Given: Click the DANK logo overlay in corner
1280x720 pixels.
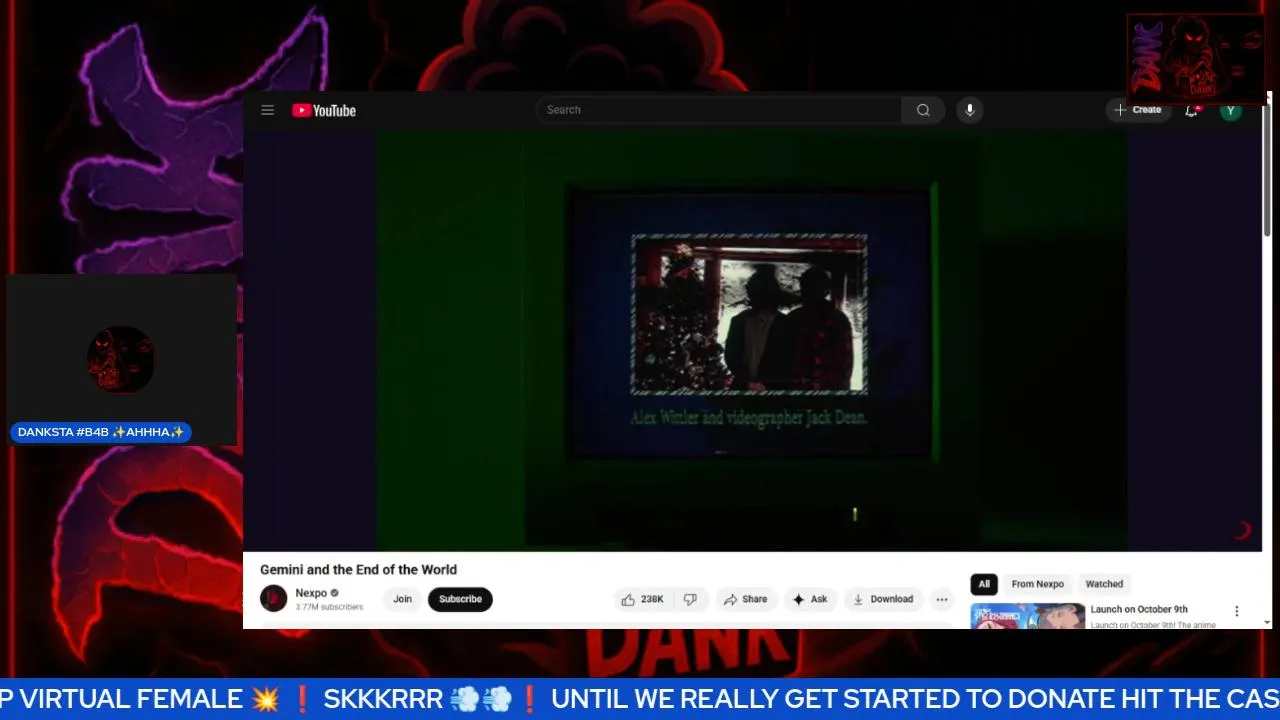Looking at the screenshot, I should click(x=1197, y=59).
